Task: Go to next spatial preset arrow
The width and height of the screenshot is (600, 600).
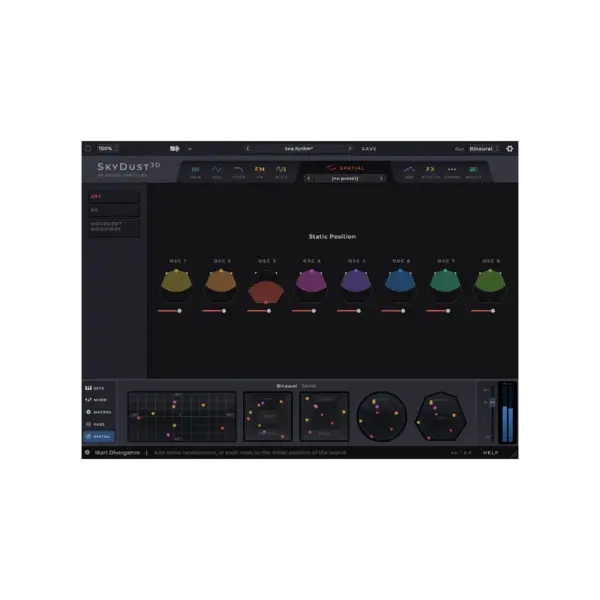Action: [381, 178]
